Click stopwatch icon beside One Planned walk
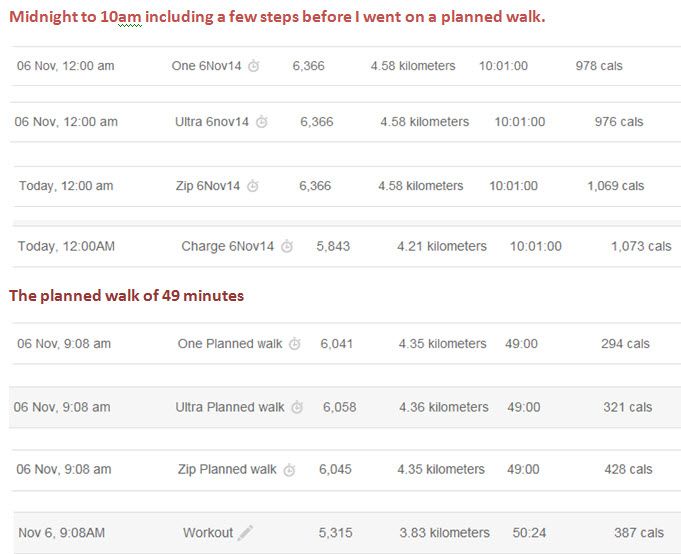Screen dimensions: 681x554 [x=295, y=343]
